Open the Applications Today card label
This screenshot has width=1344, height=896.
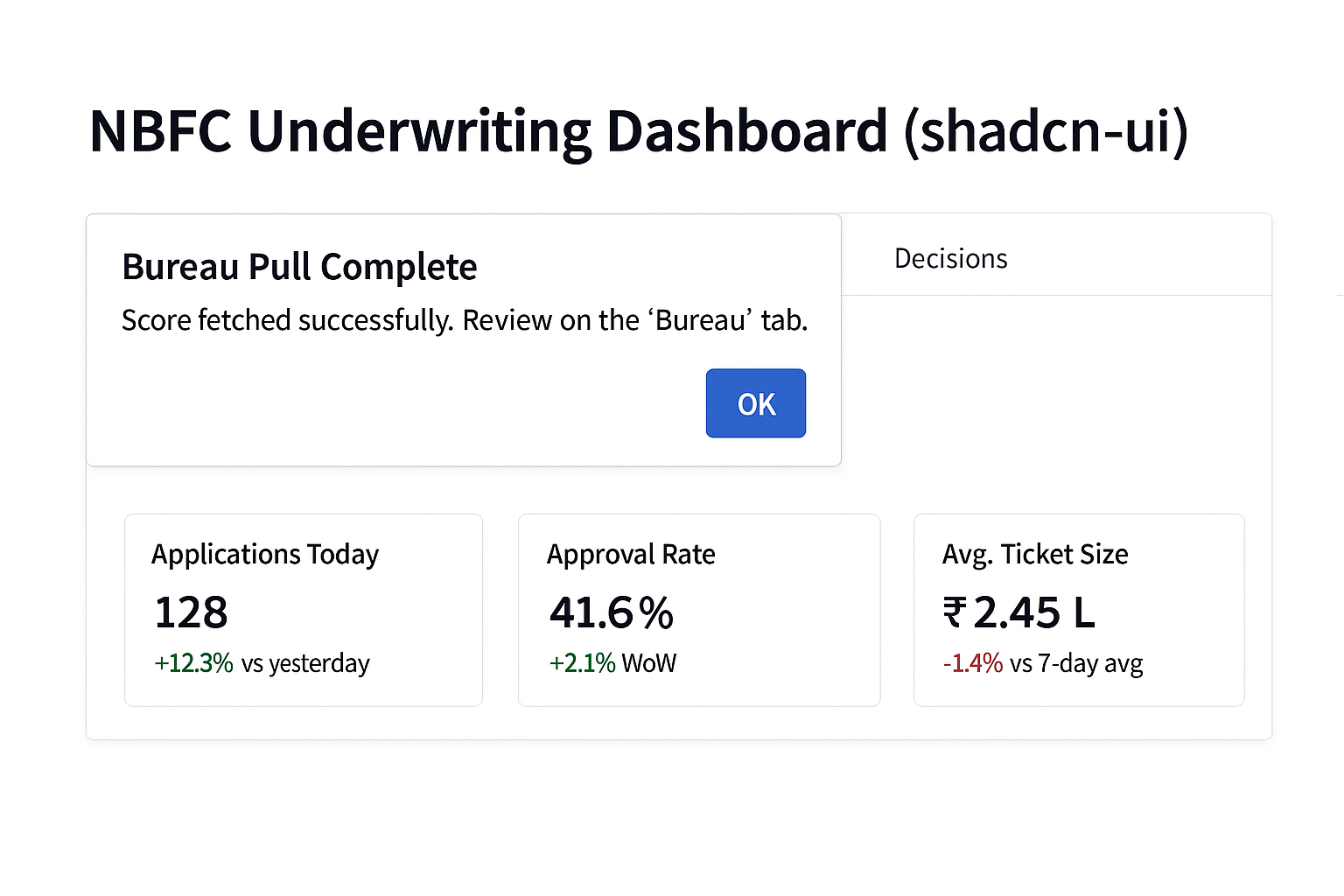coord(265,555)
